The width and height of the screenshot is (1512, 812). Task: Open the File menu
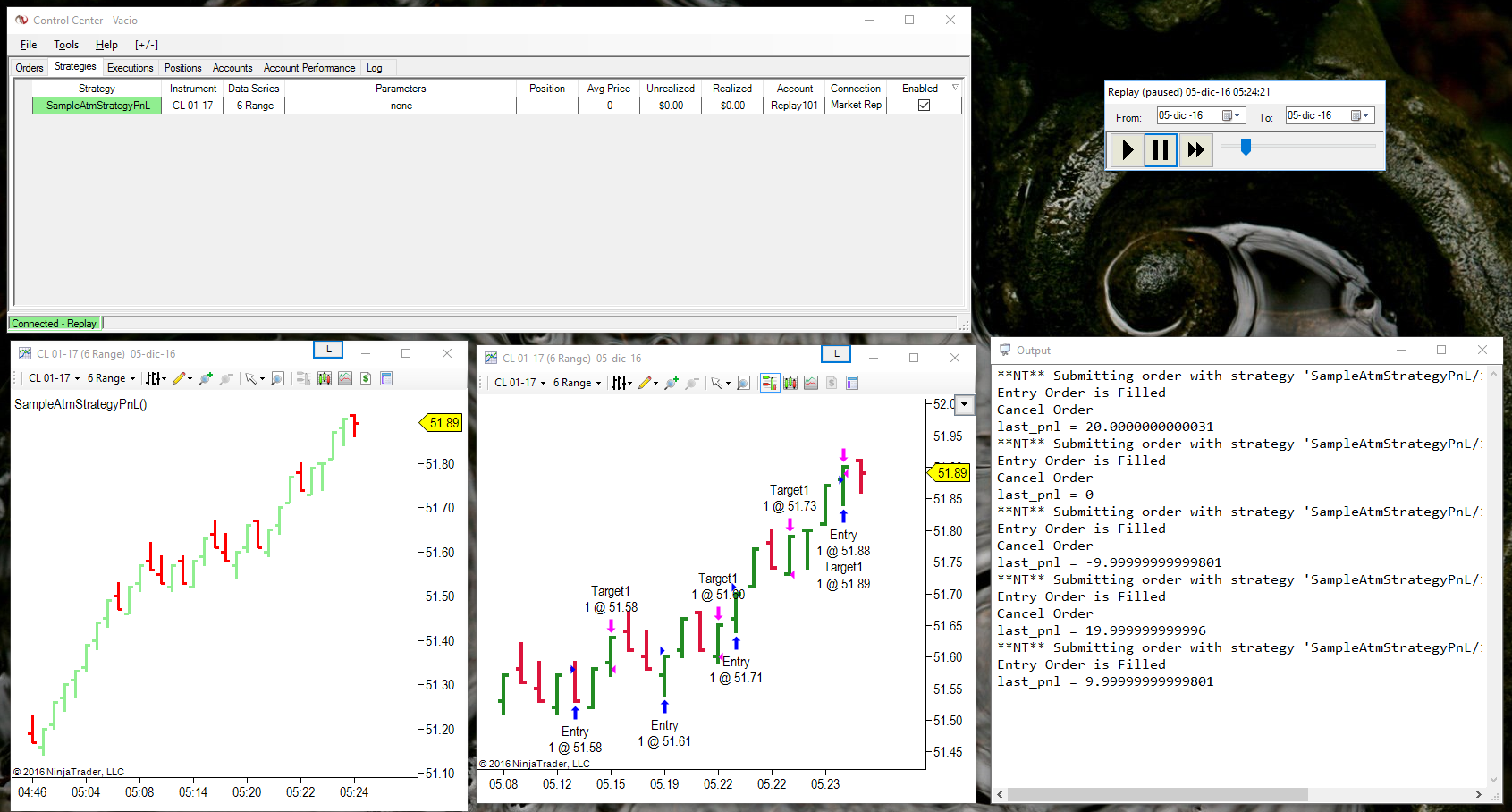[29, 45]
